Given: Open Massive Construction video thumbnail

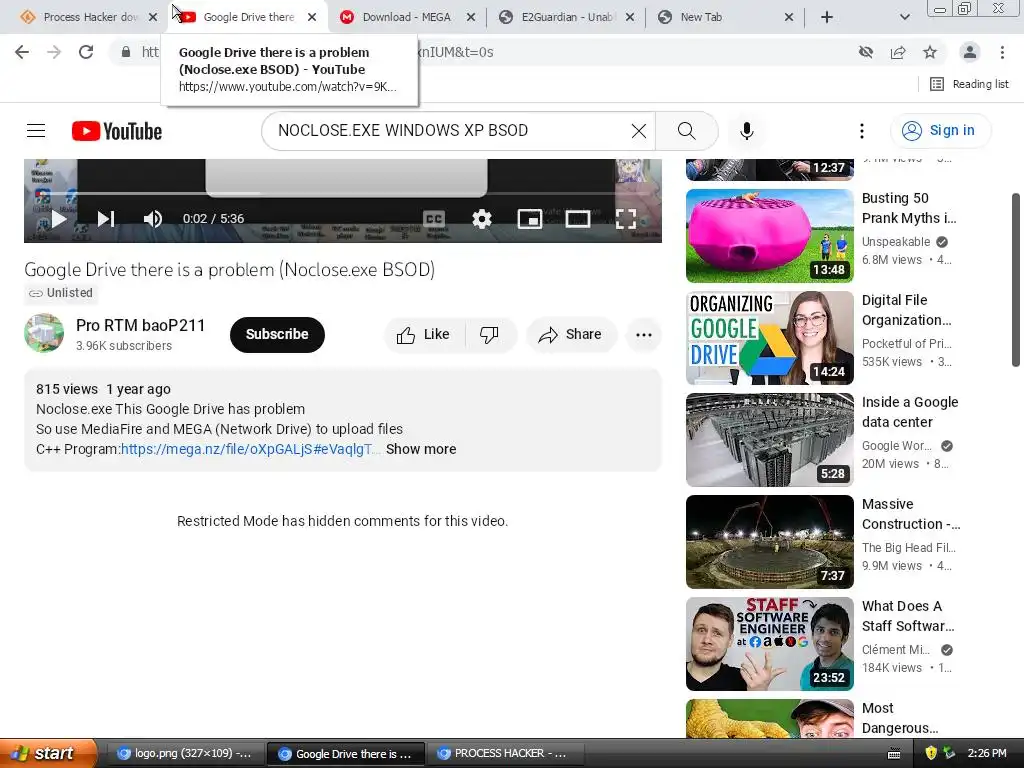Looking at the screenshot, I should (770, 541).
